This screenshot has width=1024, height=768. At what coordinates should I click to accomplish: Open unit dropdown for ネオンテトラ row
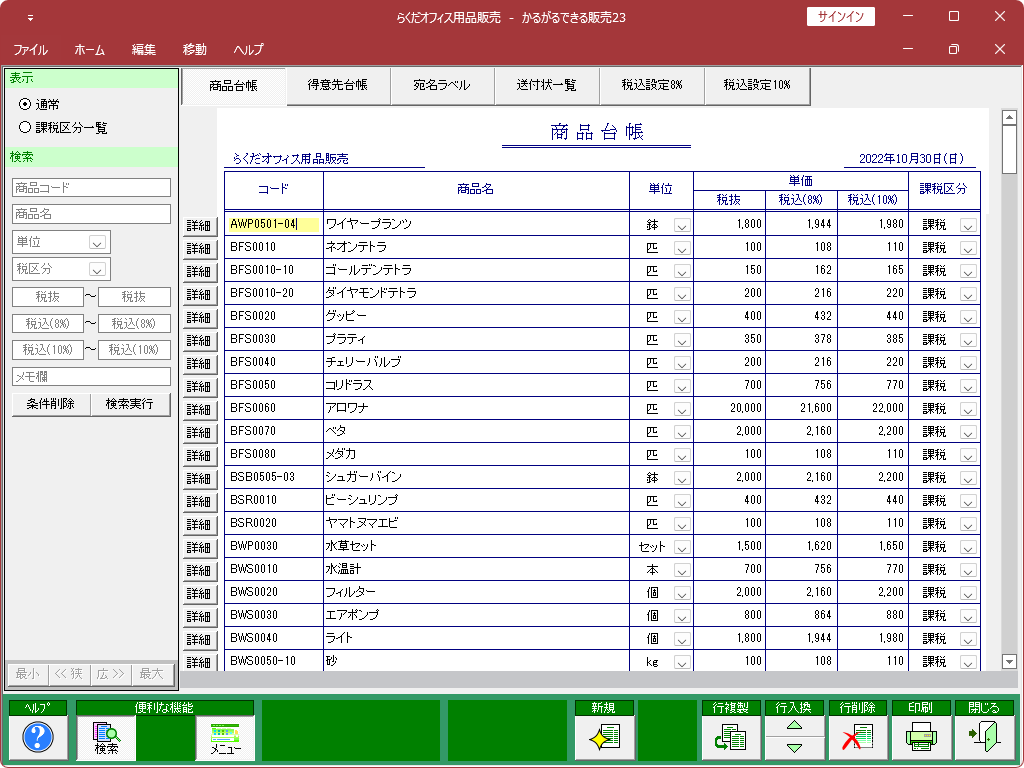pos(682,248)
